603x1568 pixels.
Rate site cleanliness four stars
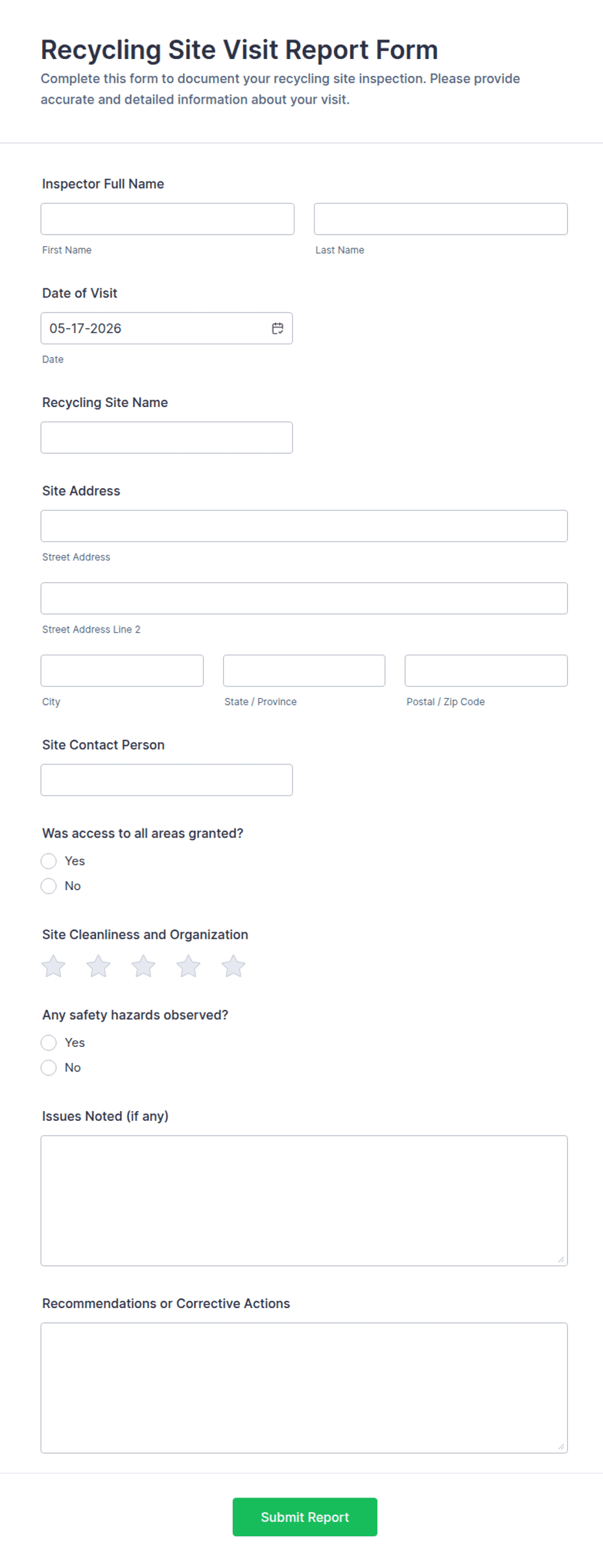pos(189,966)
